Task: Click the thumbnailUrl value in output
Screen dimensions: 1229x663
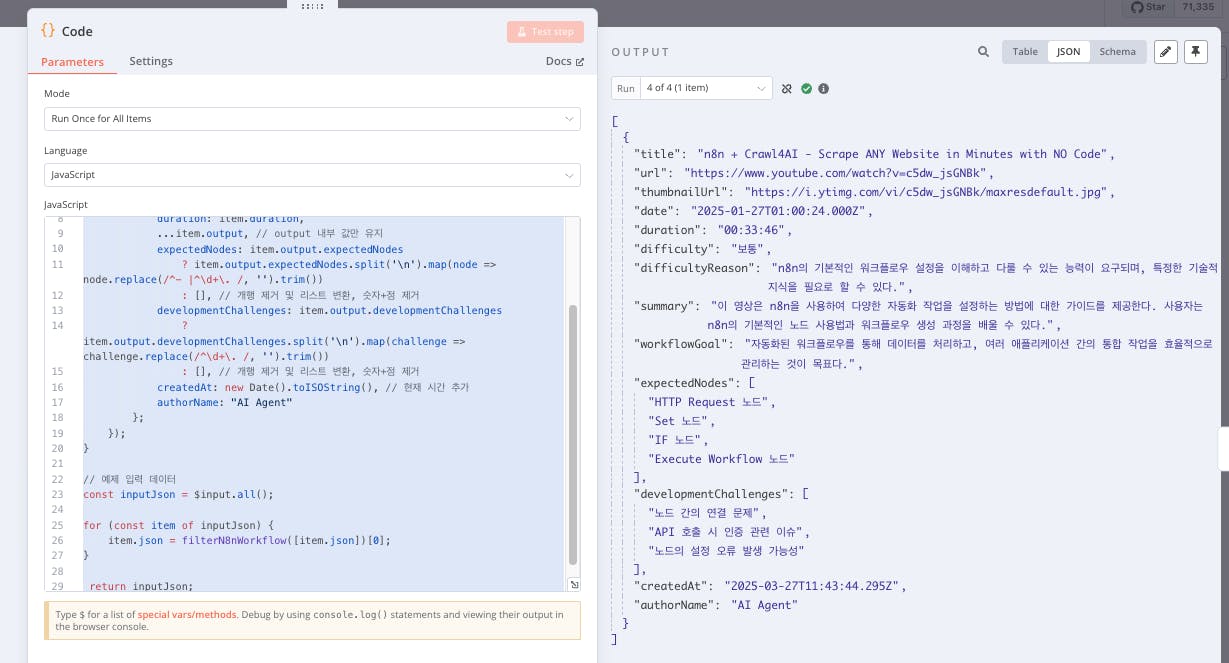Action: [x=927, y=192]
